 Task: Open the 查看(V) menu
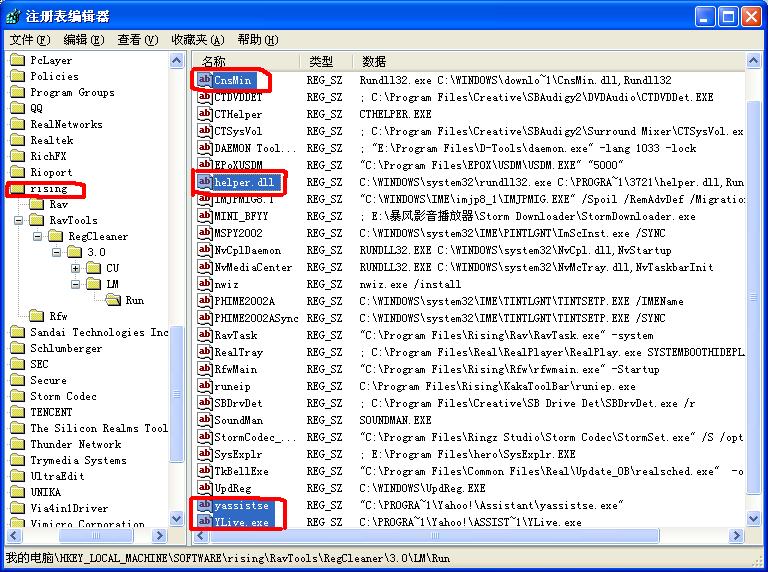(138, 40)
